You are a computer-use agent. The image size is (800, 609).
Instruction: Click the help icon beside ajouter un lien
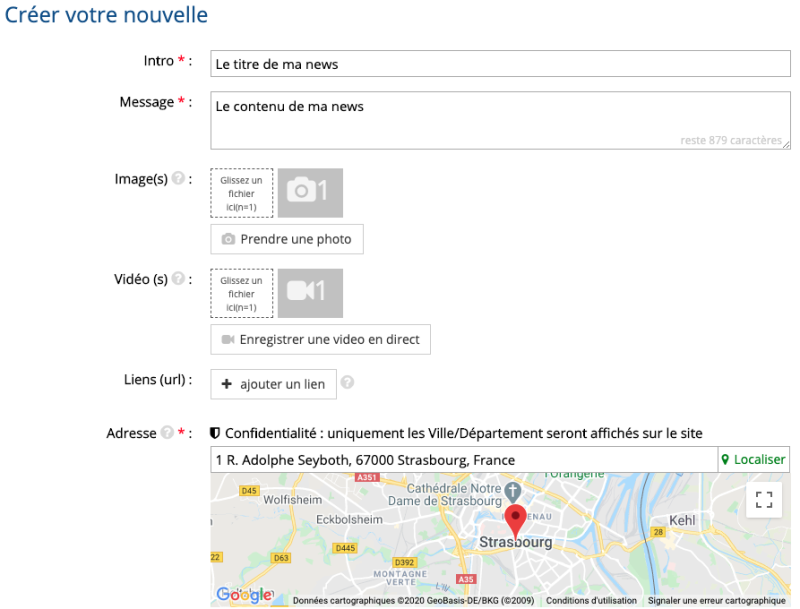point(348,383)
